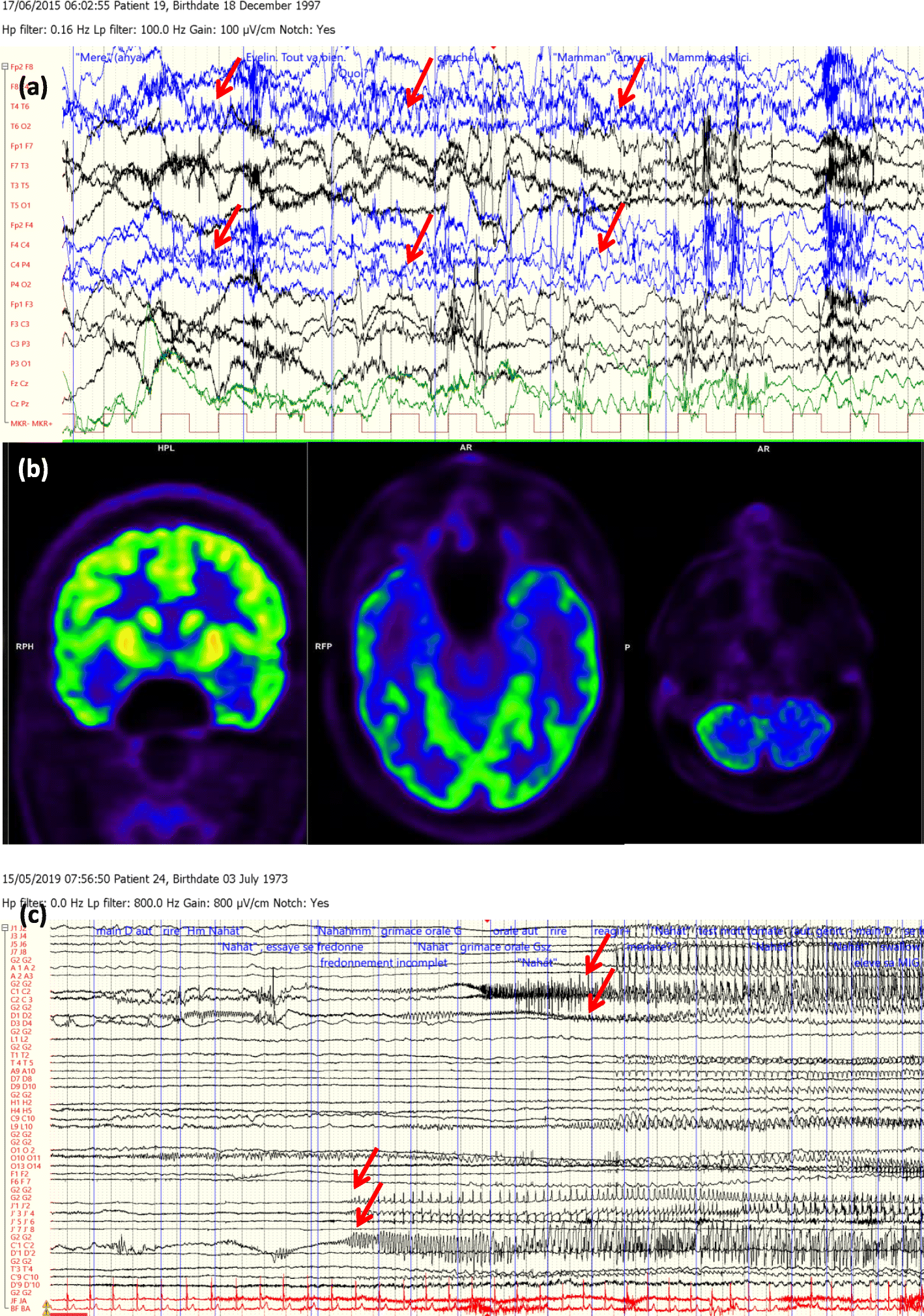This screenshot has height=1316, width=924.
Task: Select the J5 J6 channel label
Action: 18,944
